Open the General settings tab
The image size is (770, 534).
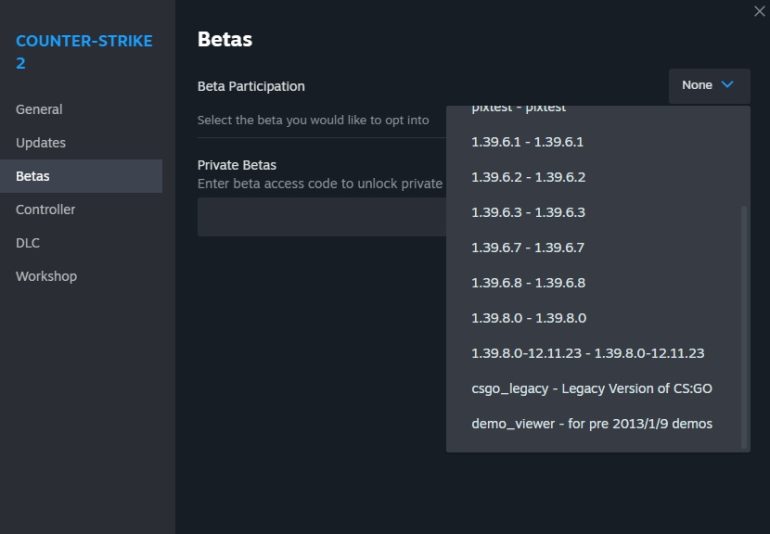tap(39, 109)
